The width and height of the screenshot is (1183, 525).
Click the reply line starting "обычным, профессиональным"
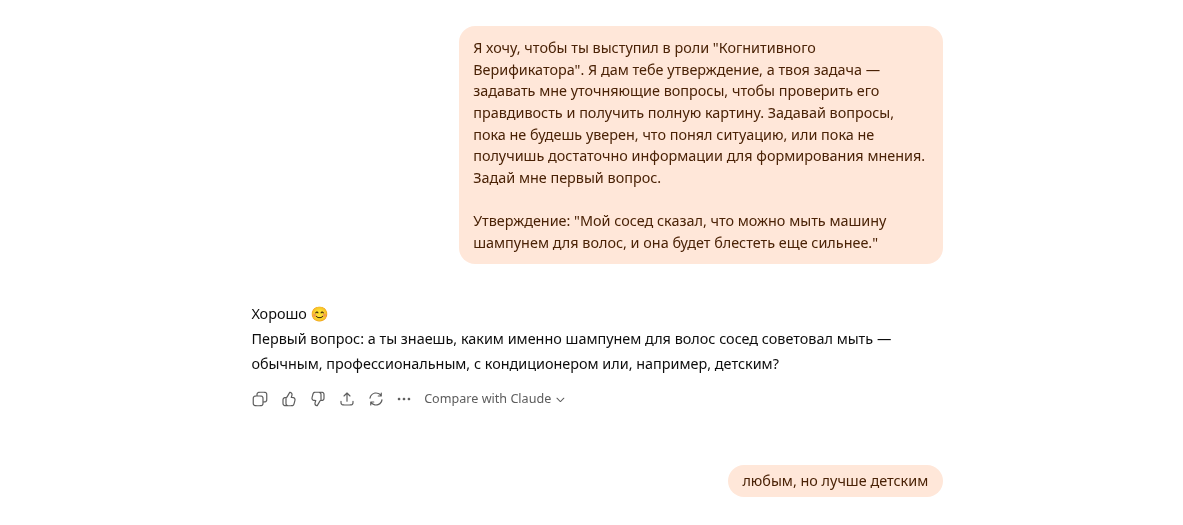point(514,364)
